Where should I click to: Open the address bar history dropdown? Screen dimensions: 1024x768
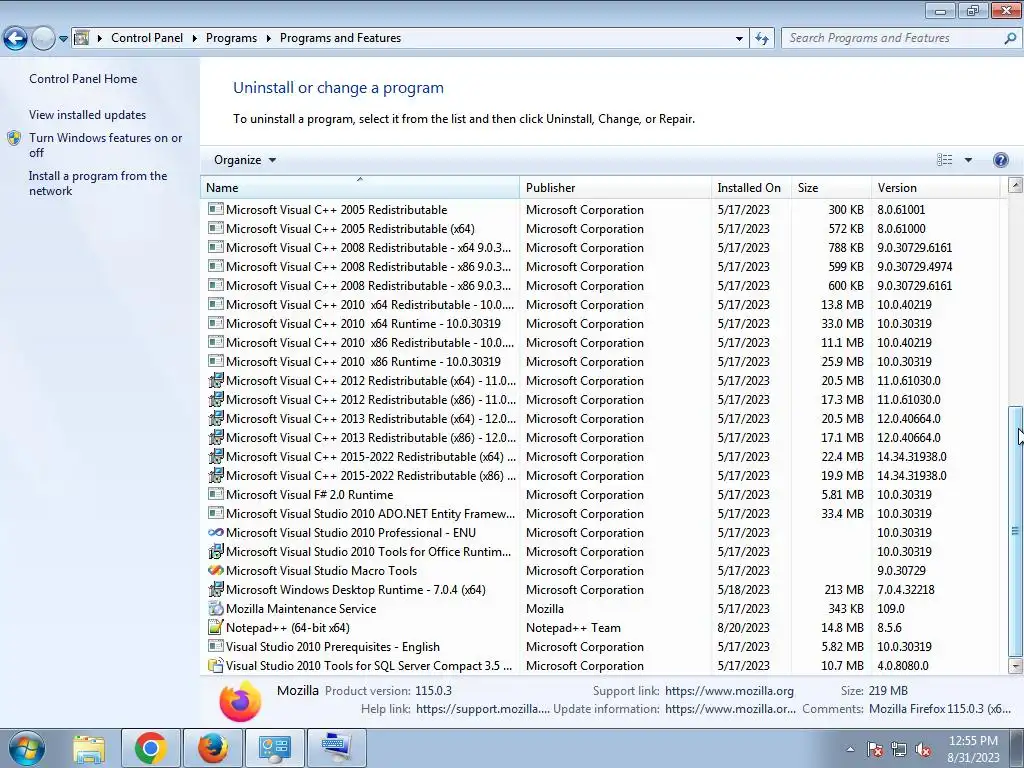point(739,39)
